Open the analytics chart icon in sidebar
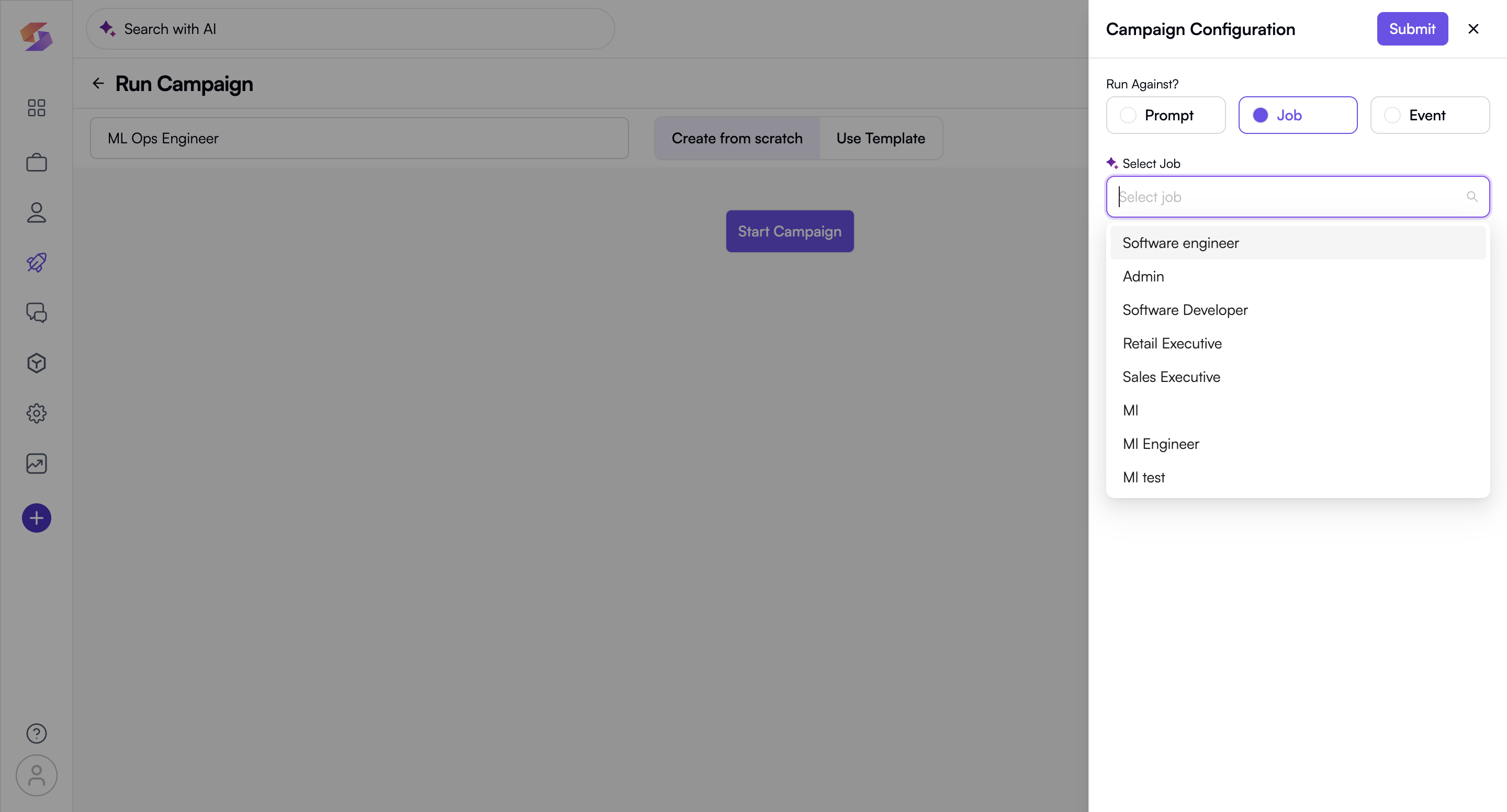 pos(36,464)
